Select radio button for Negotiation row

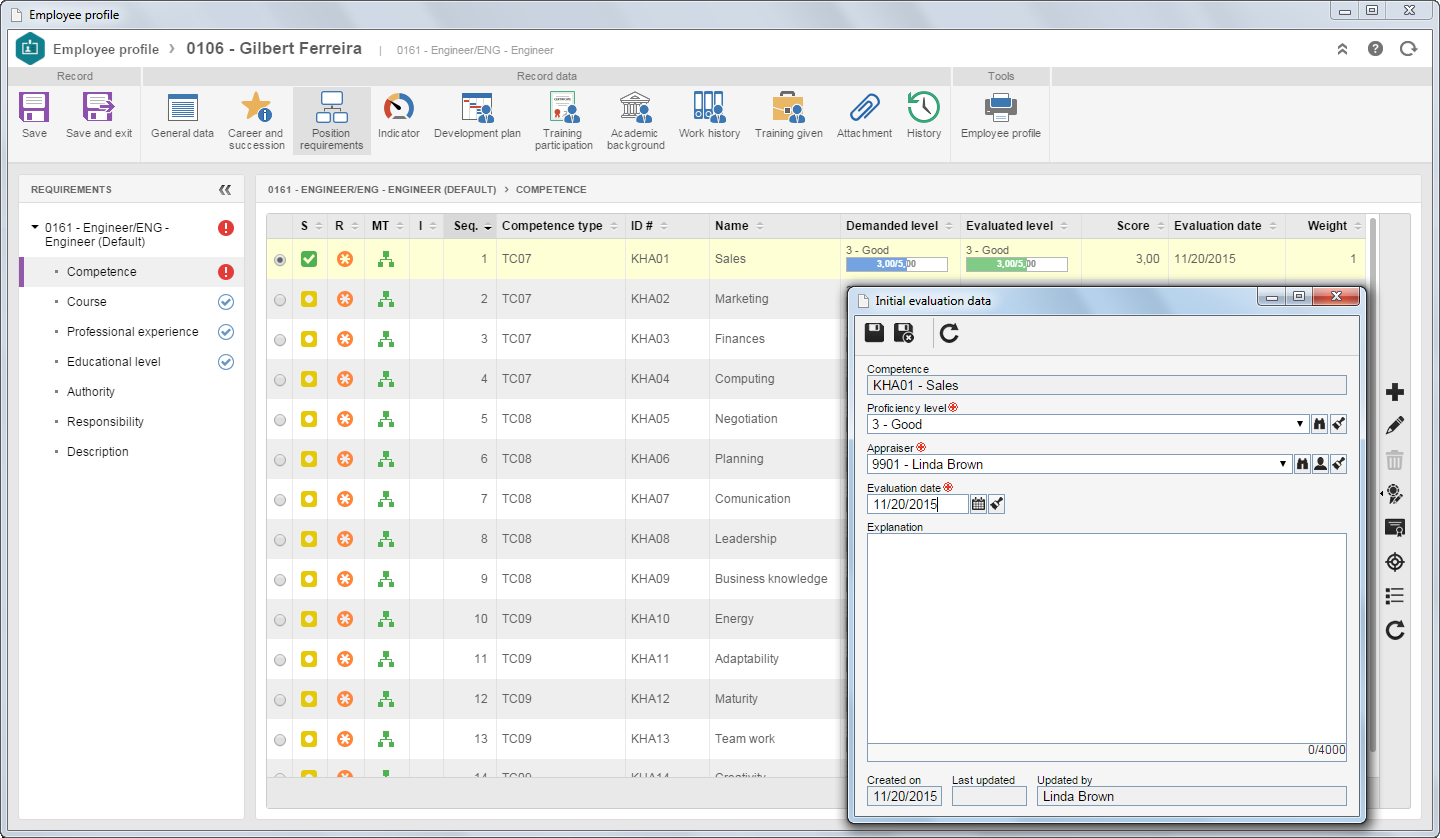pyautogui.click(x=279, y=419)
